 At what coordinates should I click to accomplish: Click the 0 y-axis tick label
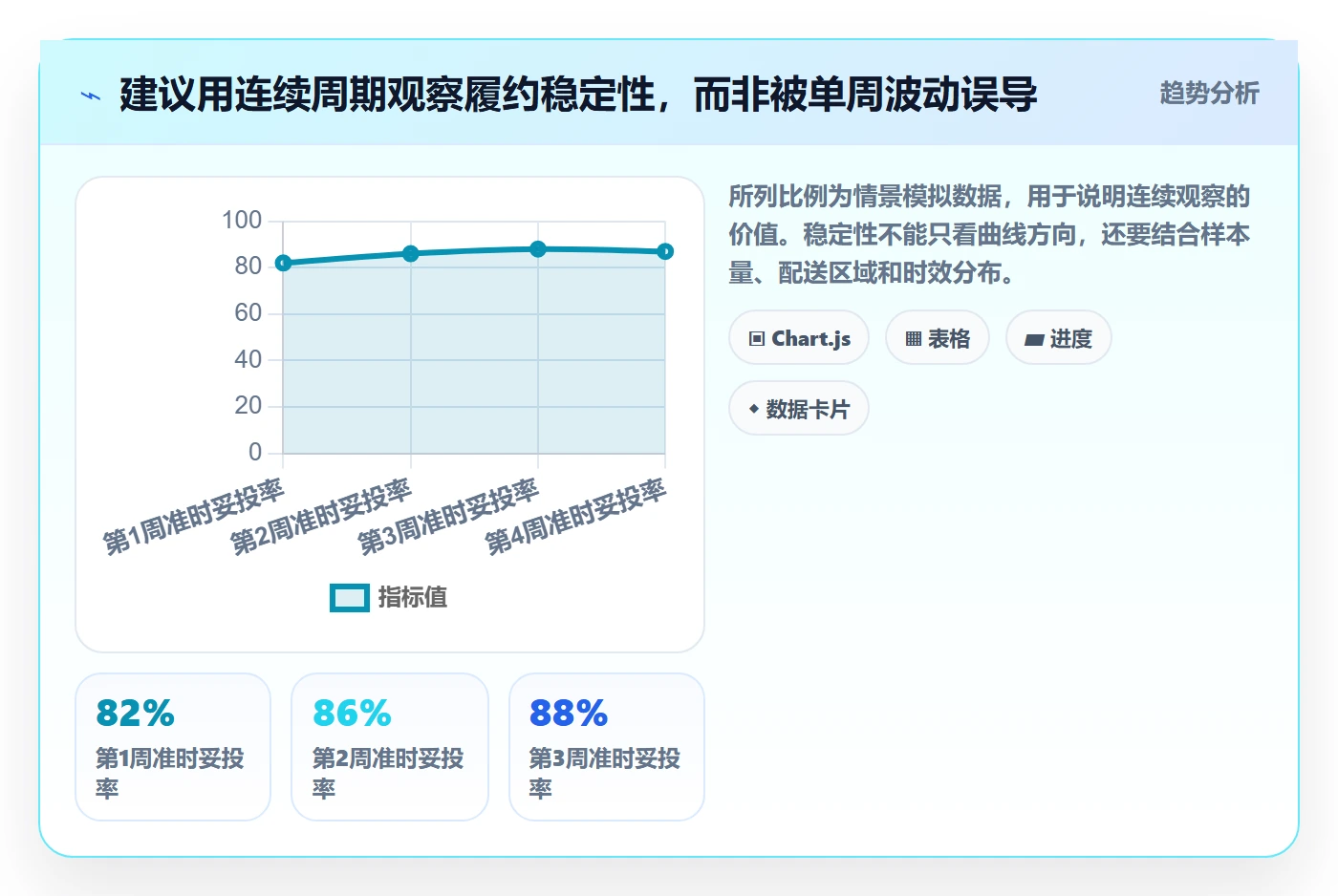click(255, 452)
